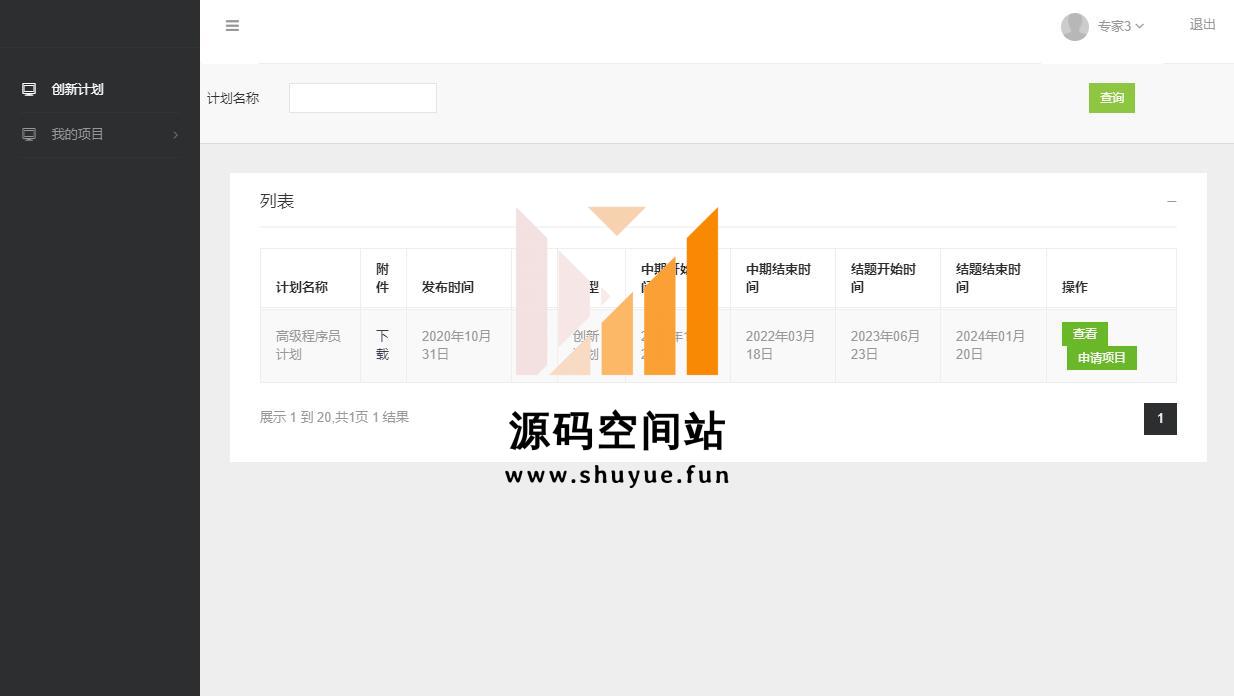The image size is (1234, 696).
Task: Log out via the 退出 link
Action: coord(1202,25)
